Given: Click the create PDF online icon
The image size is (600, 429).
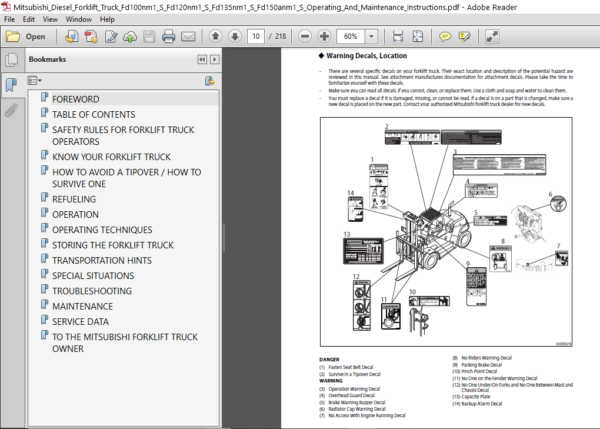Looking at the screenshot, I should point(72,37).
